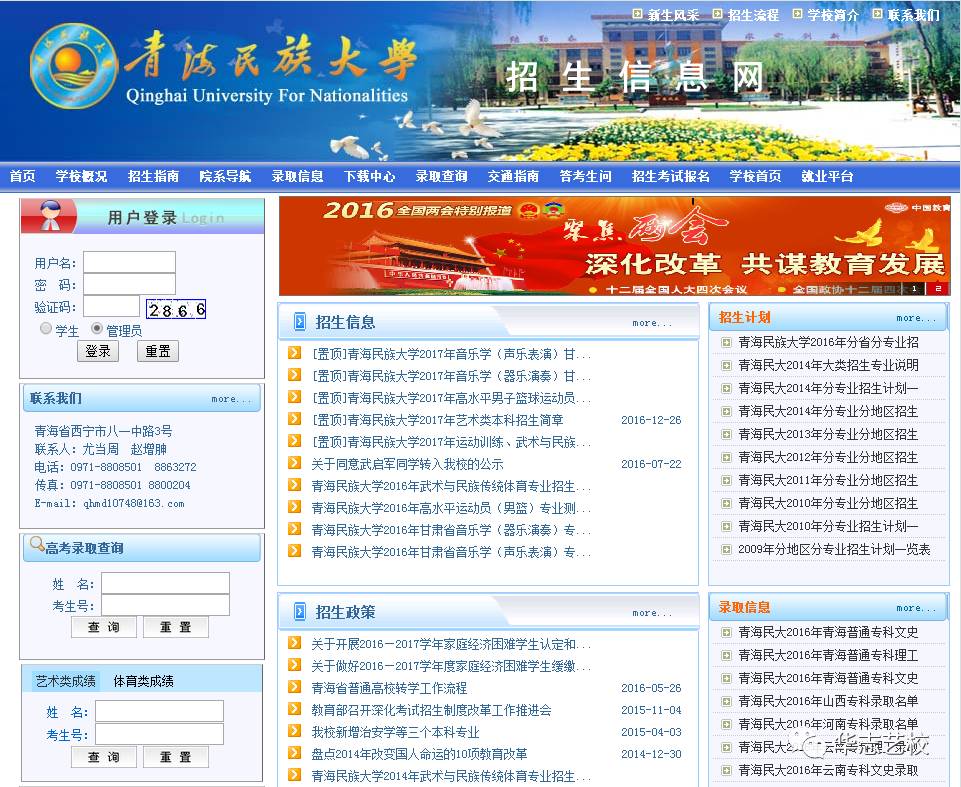
Task: Click 考生号 field in 高考录取查询
Action: 165,605
